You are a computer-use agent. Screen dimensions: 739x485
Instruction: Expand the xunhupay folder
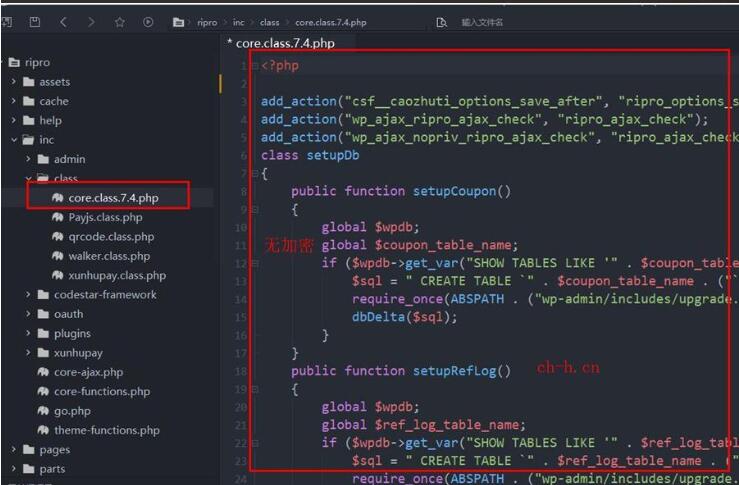[29, 353]
